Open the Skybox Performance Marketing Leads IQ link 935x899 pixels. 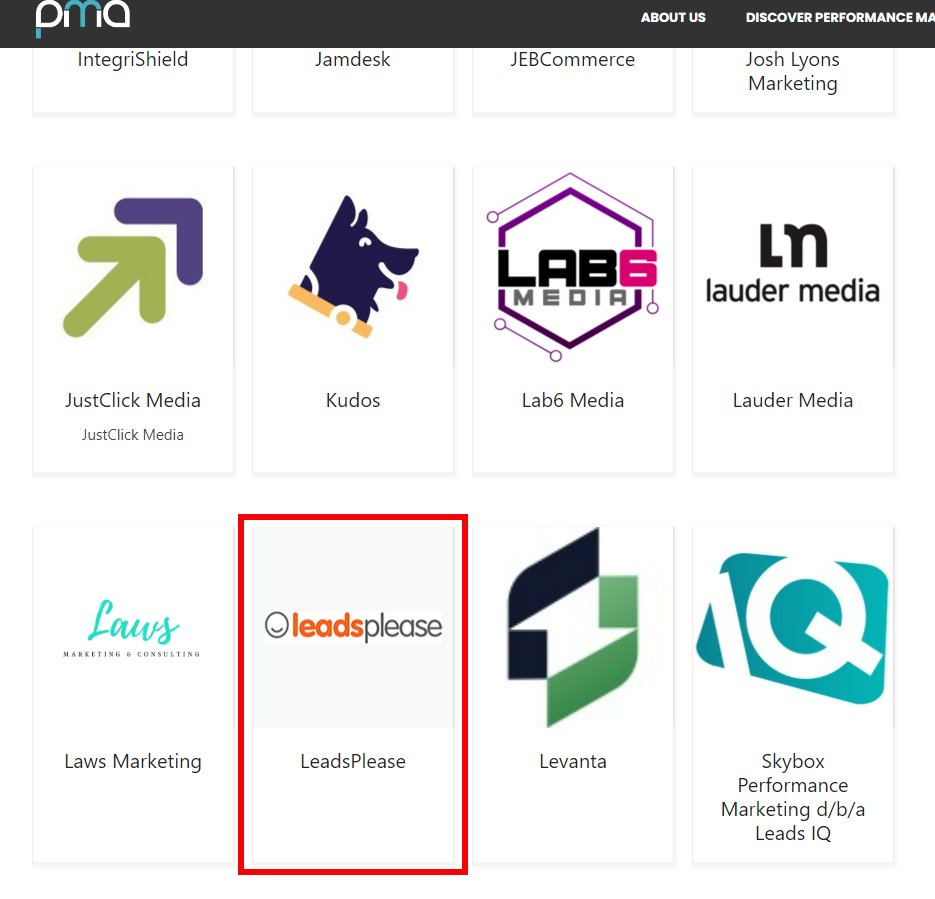792,797
